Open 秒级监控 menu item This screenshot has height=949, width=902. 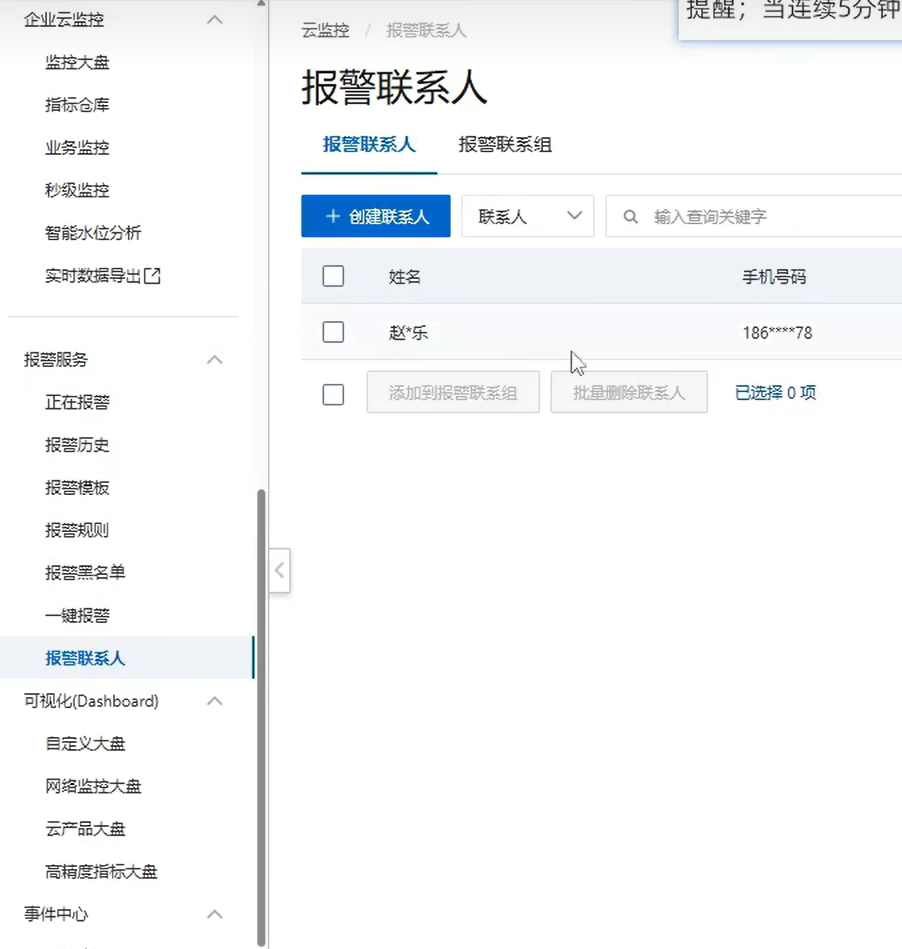[x=77, y=191]
